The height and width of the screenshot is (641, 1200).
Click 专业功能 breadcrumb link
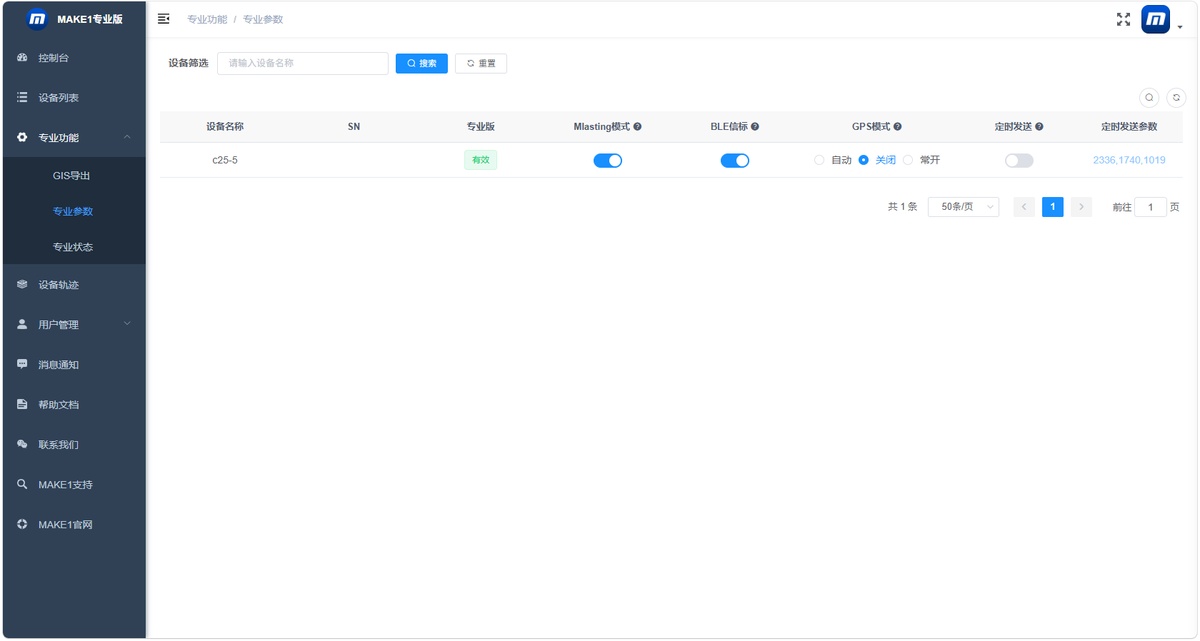tap(207, 20)
